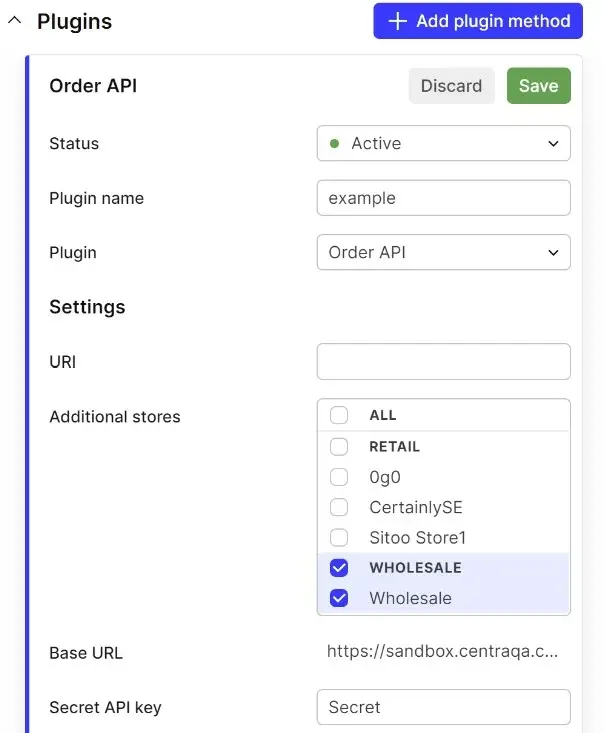Click the Status dropdown arrow
The width and height of the screenshot is (604, 733).
pyautogui.click(x=554, y=144)
